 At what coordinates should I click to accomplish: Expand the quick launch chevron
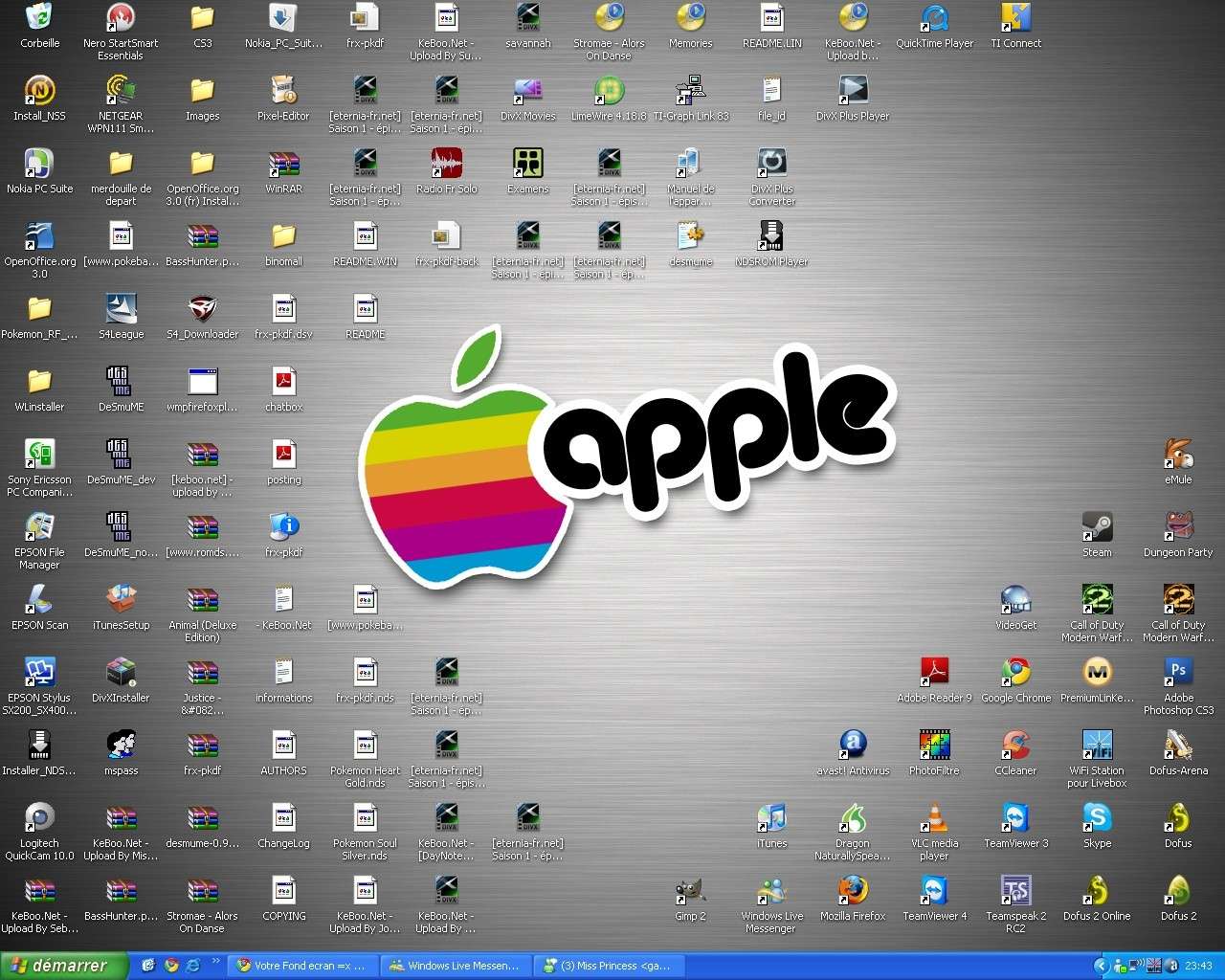click(x=215, y=961)
